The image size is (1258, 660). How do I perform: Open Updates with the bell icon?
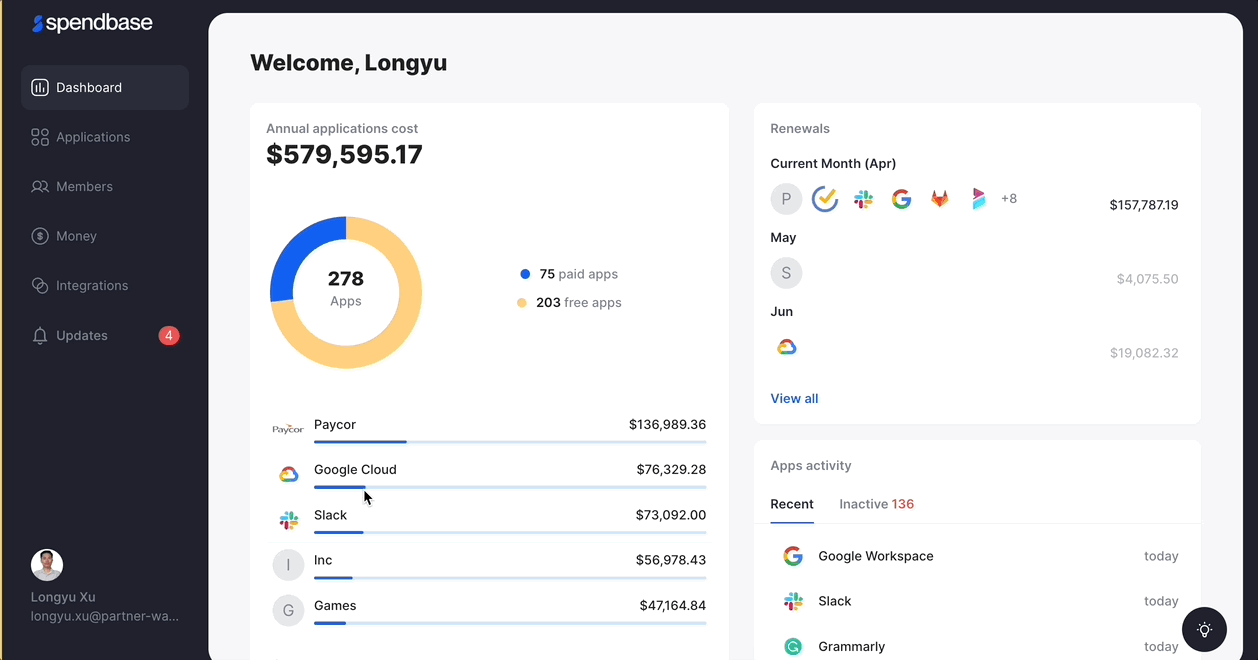(x=40, y=336)
